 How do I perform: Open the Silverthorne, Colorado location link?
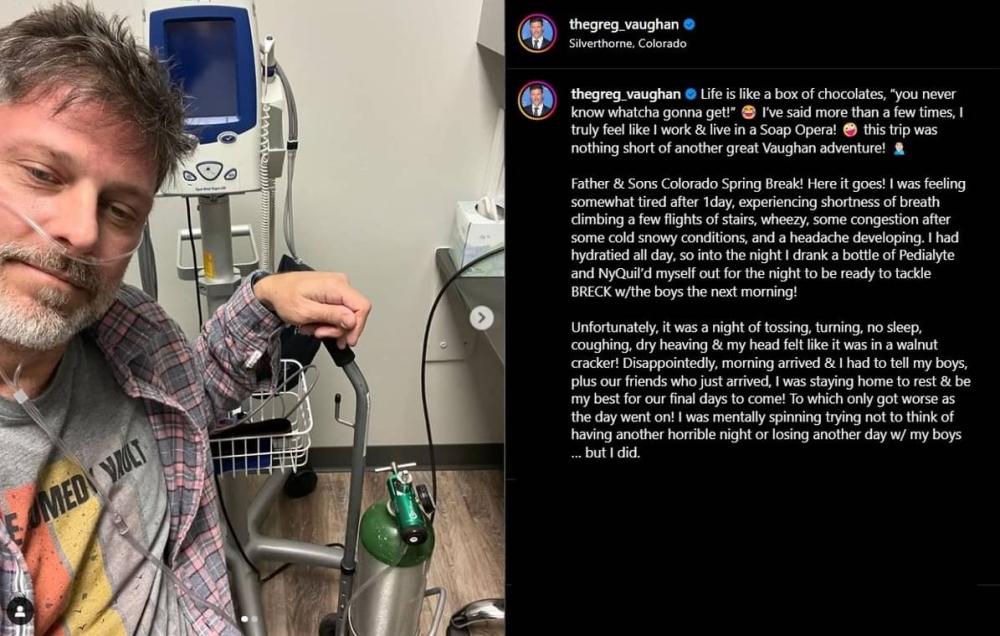[628, 43]
